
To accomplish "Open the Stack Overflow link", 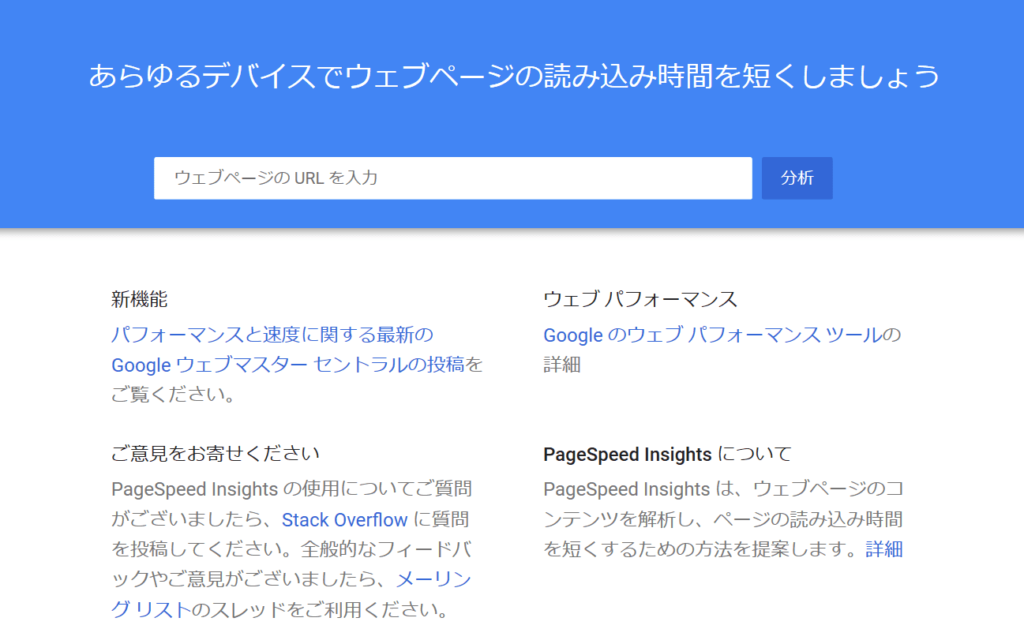I will (x=345, y=520).
